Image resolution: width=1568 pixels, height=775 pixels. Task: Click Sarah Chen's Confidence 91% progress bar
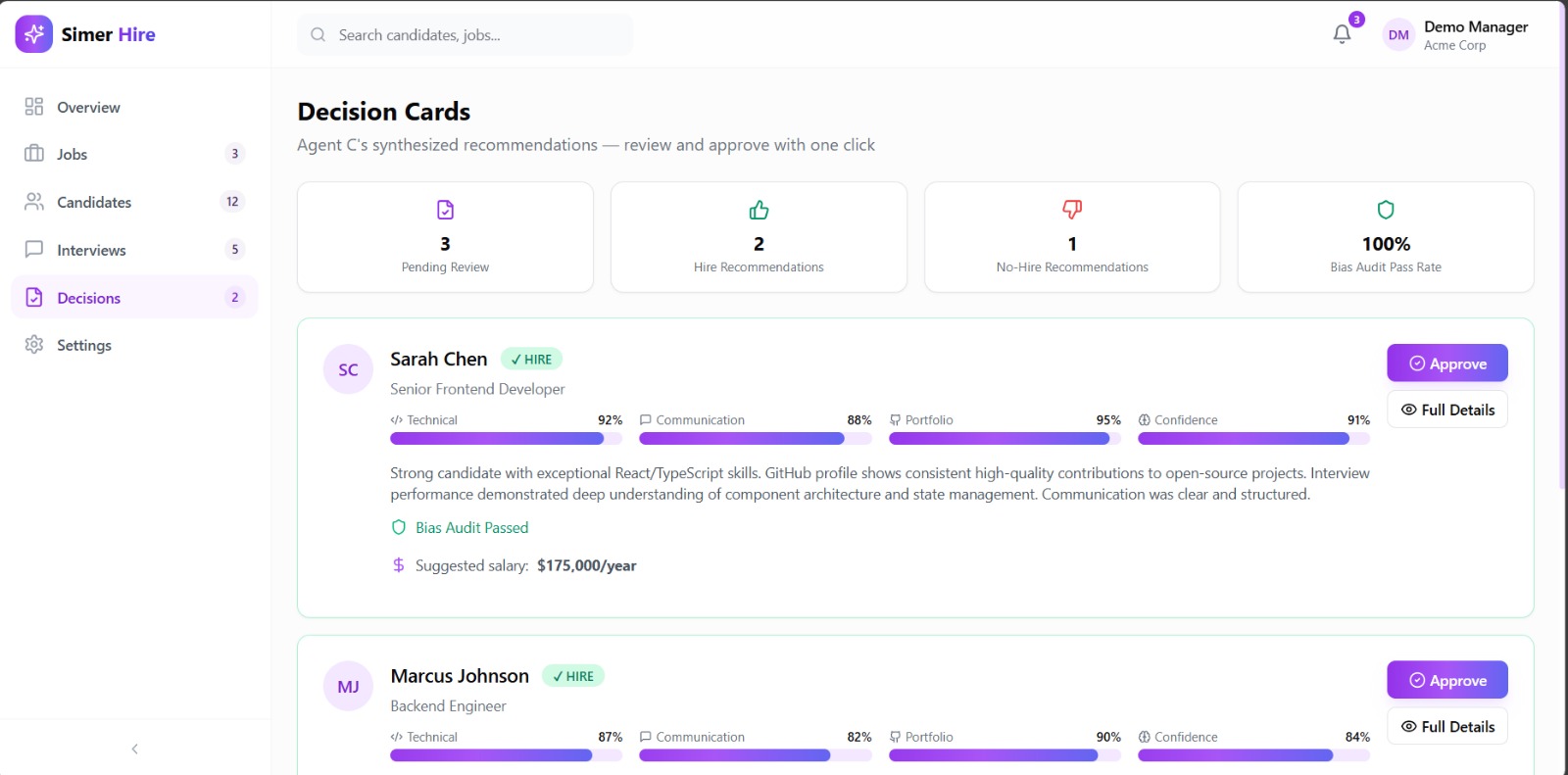(1253, 439)
